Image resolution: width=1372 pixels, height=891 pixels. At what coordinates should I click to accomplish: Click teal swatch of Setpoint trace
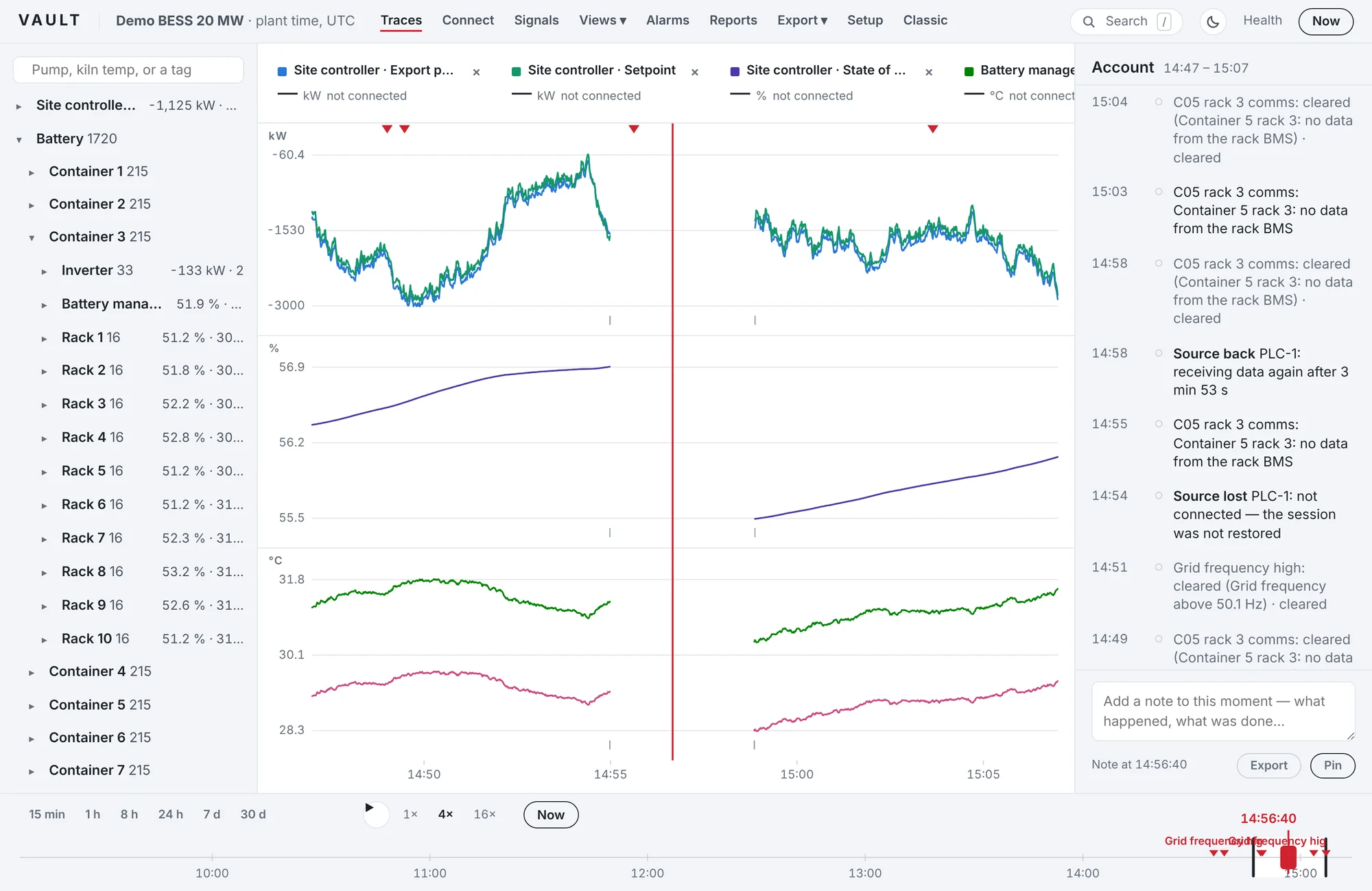point(516,71)
